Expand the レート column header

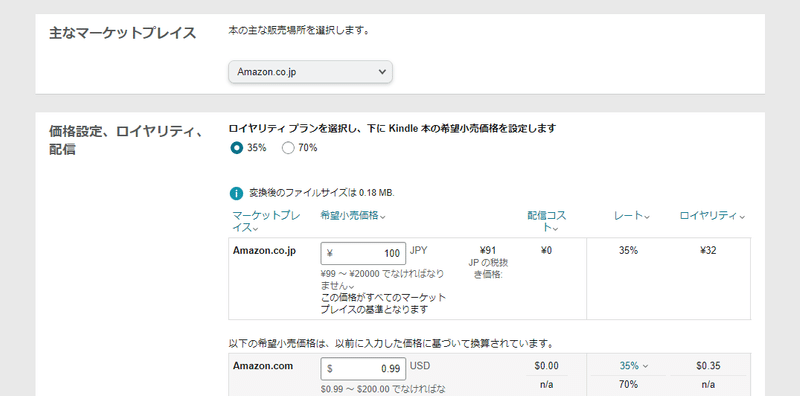pyautogui.click(x=632, y=216)
